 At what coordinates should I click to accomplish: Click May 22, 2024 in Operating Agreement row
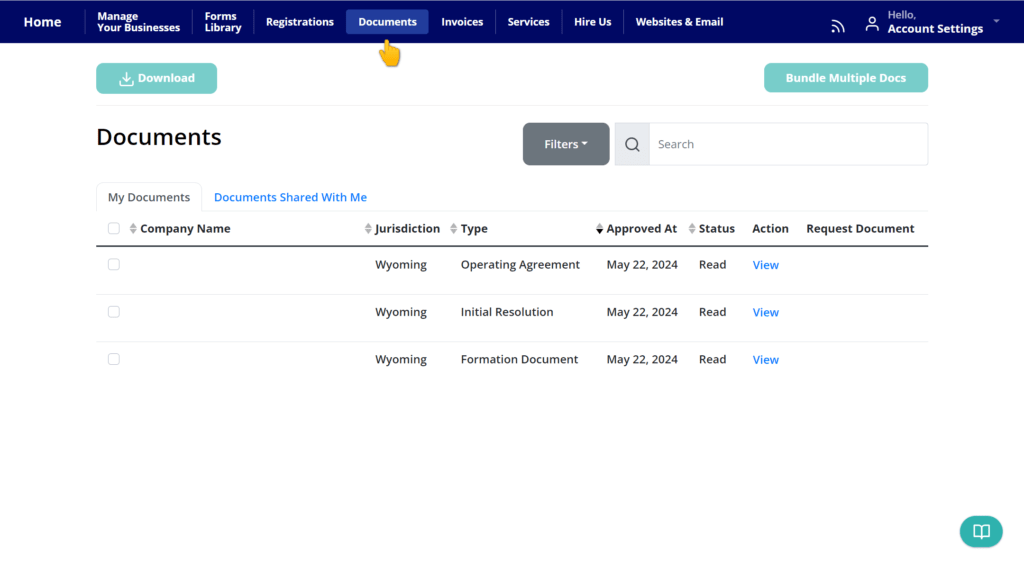coord(642,264)
